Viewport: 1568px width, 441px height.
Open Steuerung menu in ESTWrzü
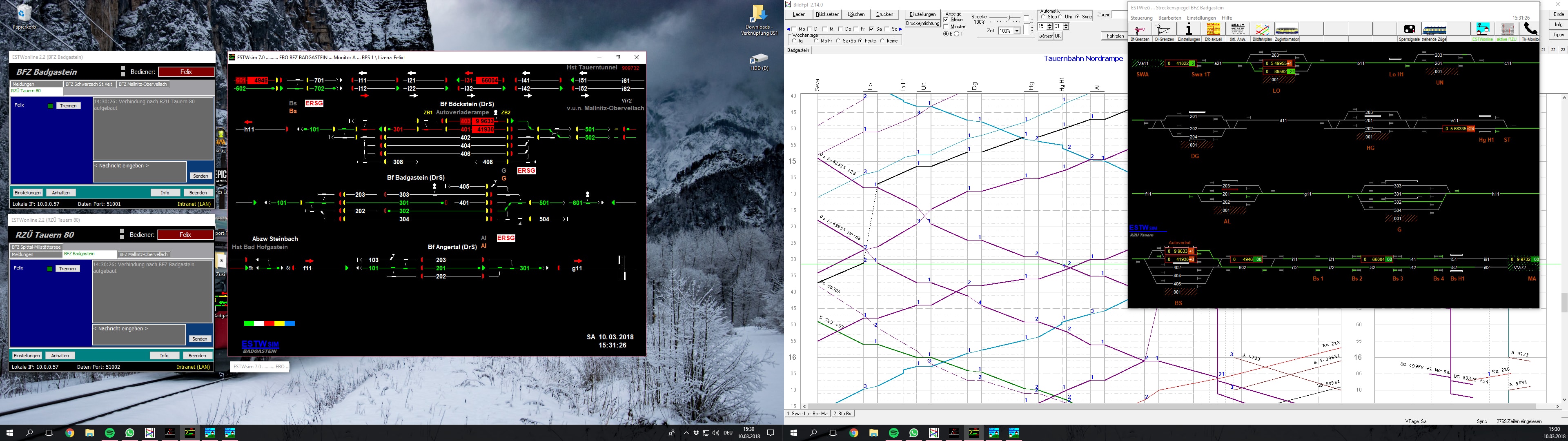click(x=1141, y=18)
